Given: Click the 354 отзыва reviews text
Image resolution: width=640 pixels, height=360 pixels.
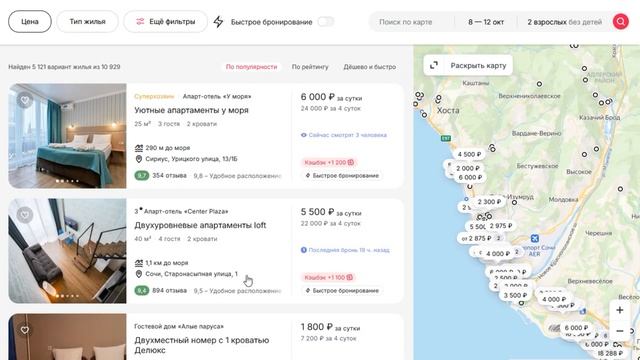Looking at the screenshot, I should click(169, 176).
